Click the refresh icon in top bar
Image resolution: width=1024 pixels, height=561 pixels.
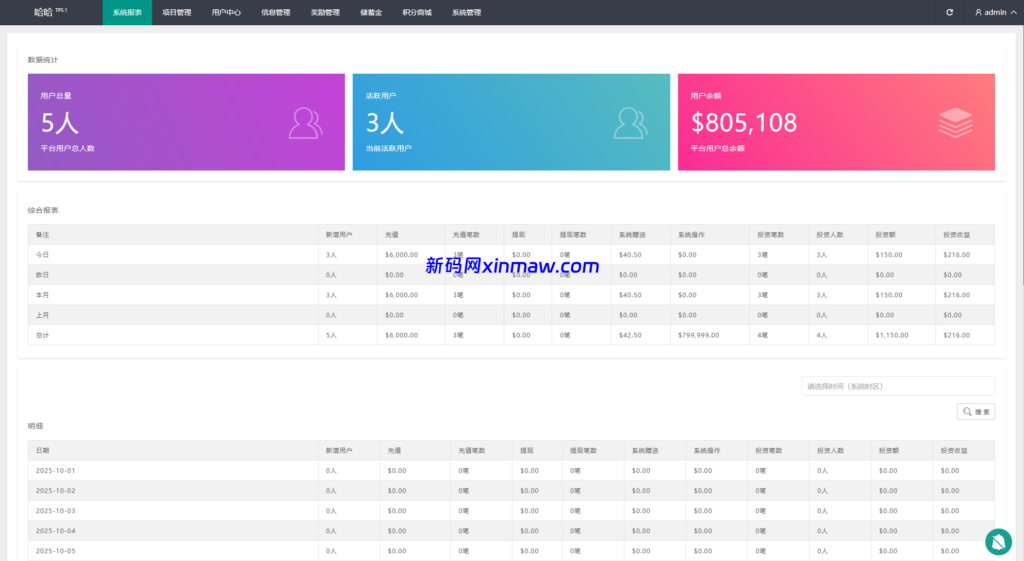point(950,12)
